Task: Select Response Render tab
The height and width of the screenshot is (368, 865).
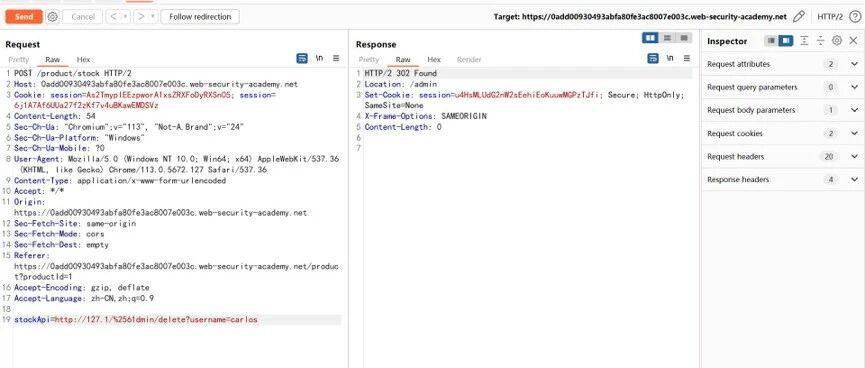Action: 469,60
